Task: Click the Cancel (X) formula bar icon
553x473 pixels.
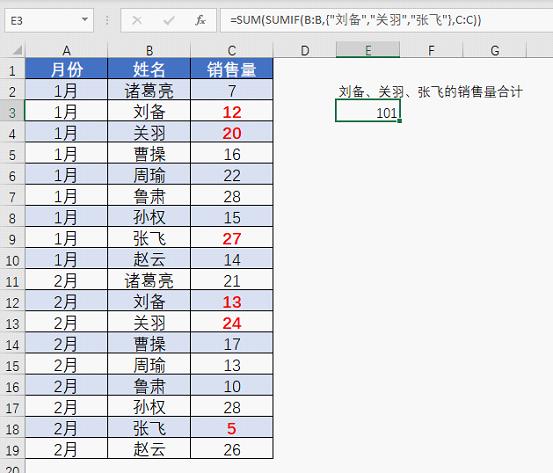Action: tap(137, 20)
